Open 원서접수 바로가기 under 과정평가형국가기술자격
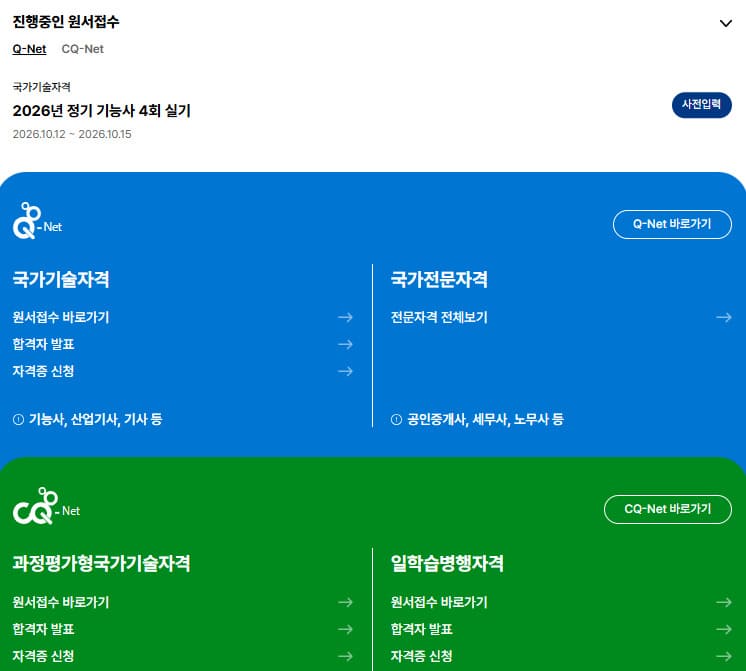This screenshot has height=671, width=746. pyautogui.click(x=61, y=602)
